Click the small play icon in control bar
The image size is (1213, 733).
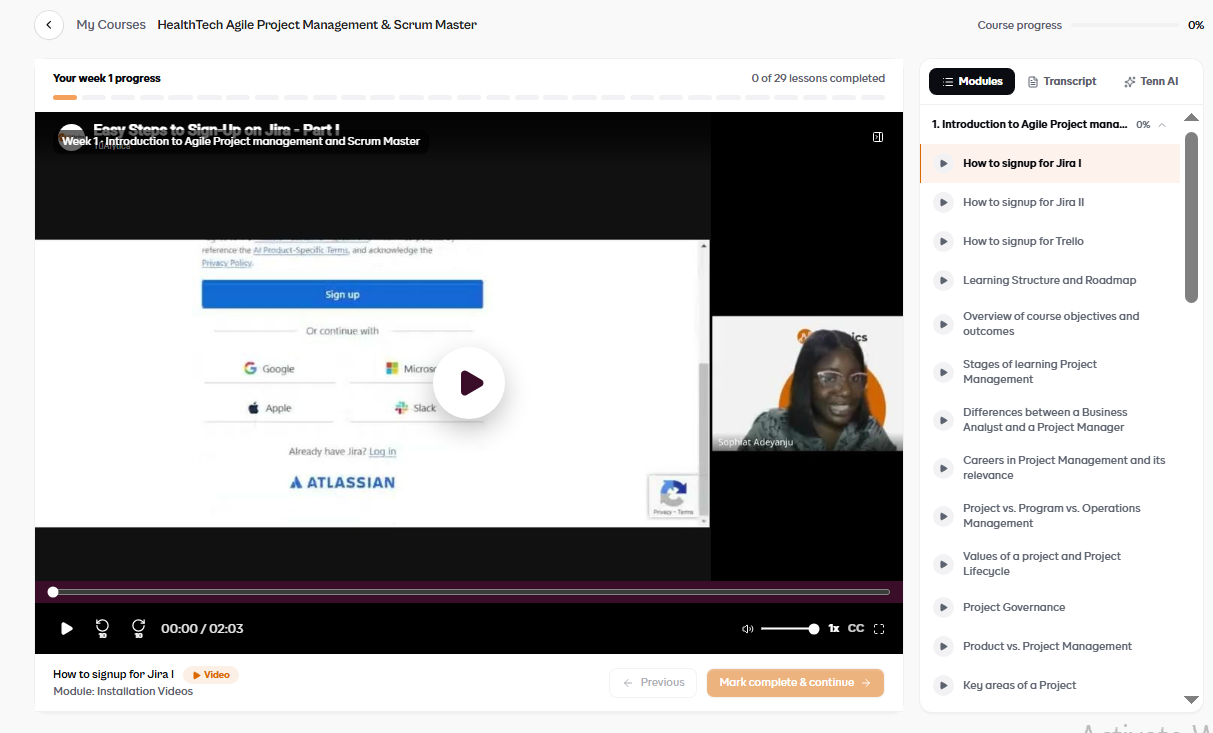[67, 629]
